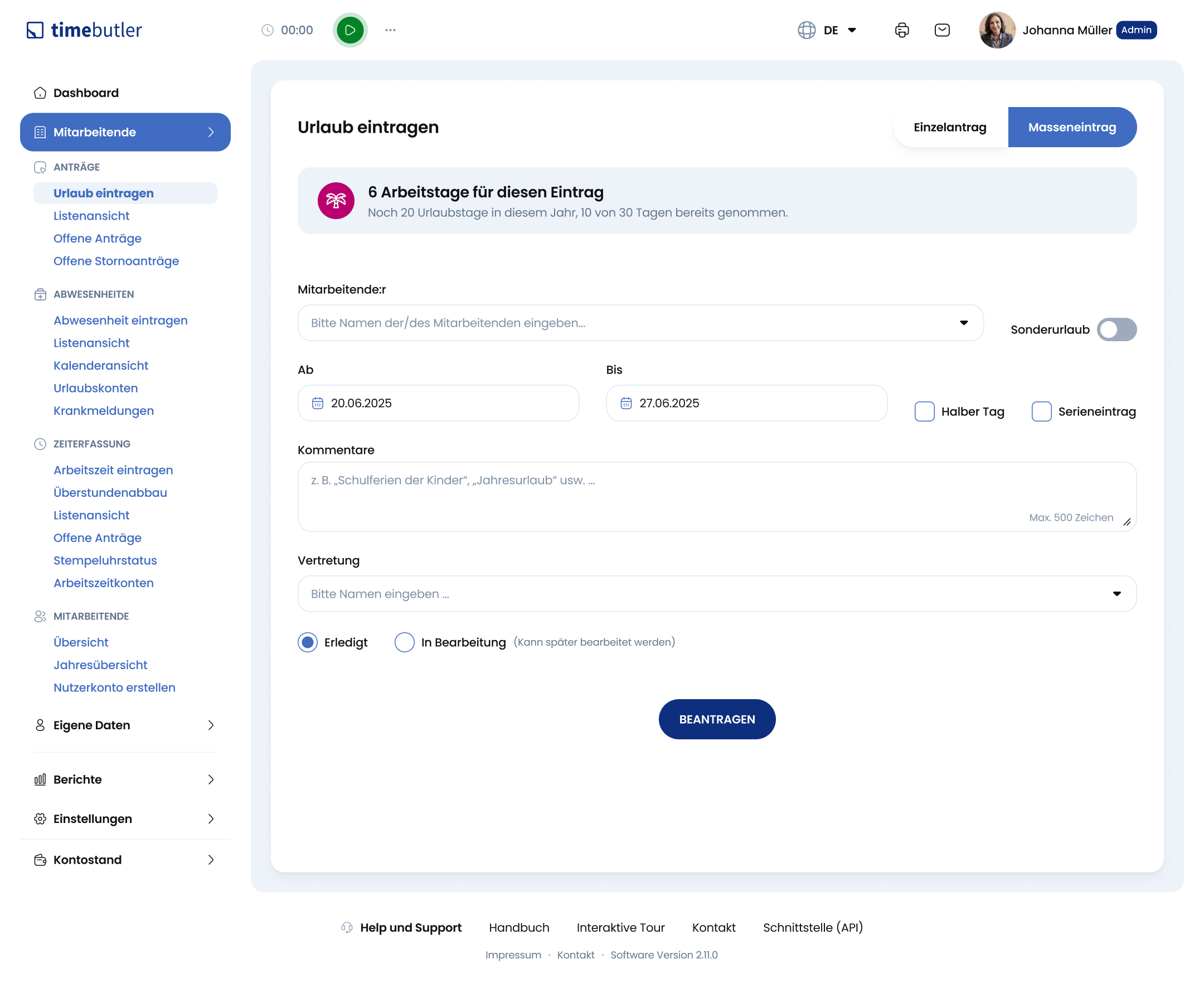Screen dimensions: 1204x988
Task: Enable the Serieneintrag checkbox
Action: point(1041,411)
